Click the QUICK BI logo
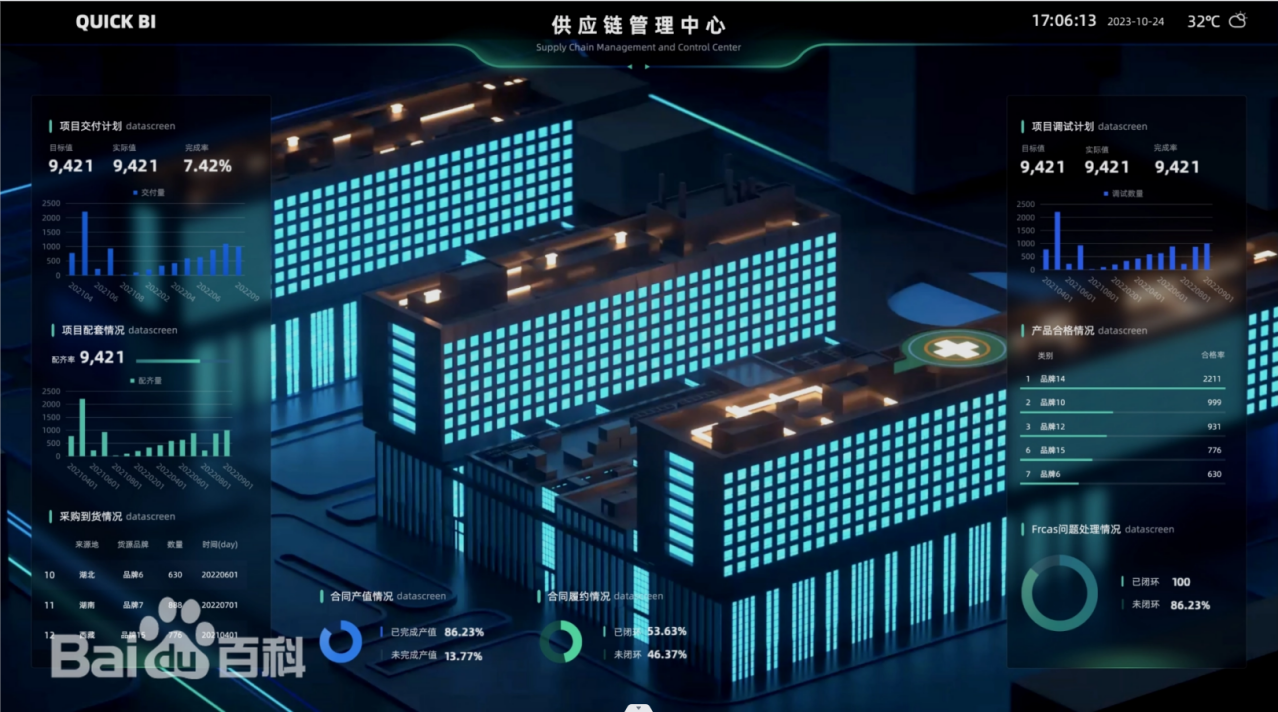 point(116,22)
